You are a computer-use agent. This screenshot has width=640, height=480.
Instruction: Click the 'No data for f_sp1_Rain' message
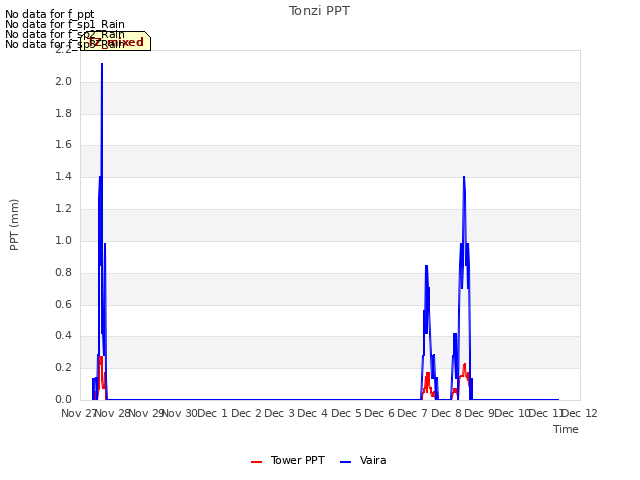point(64,24)
